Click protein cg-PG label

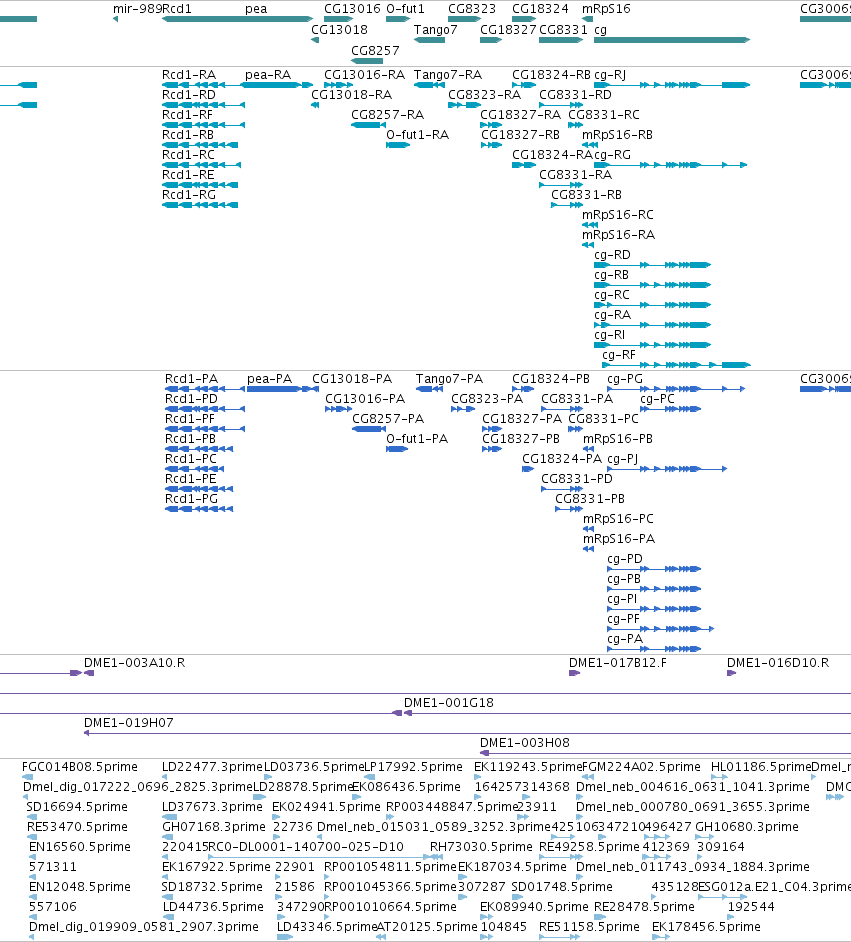click(x=625, y=379)
